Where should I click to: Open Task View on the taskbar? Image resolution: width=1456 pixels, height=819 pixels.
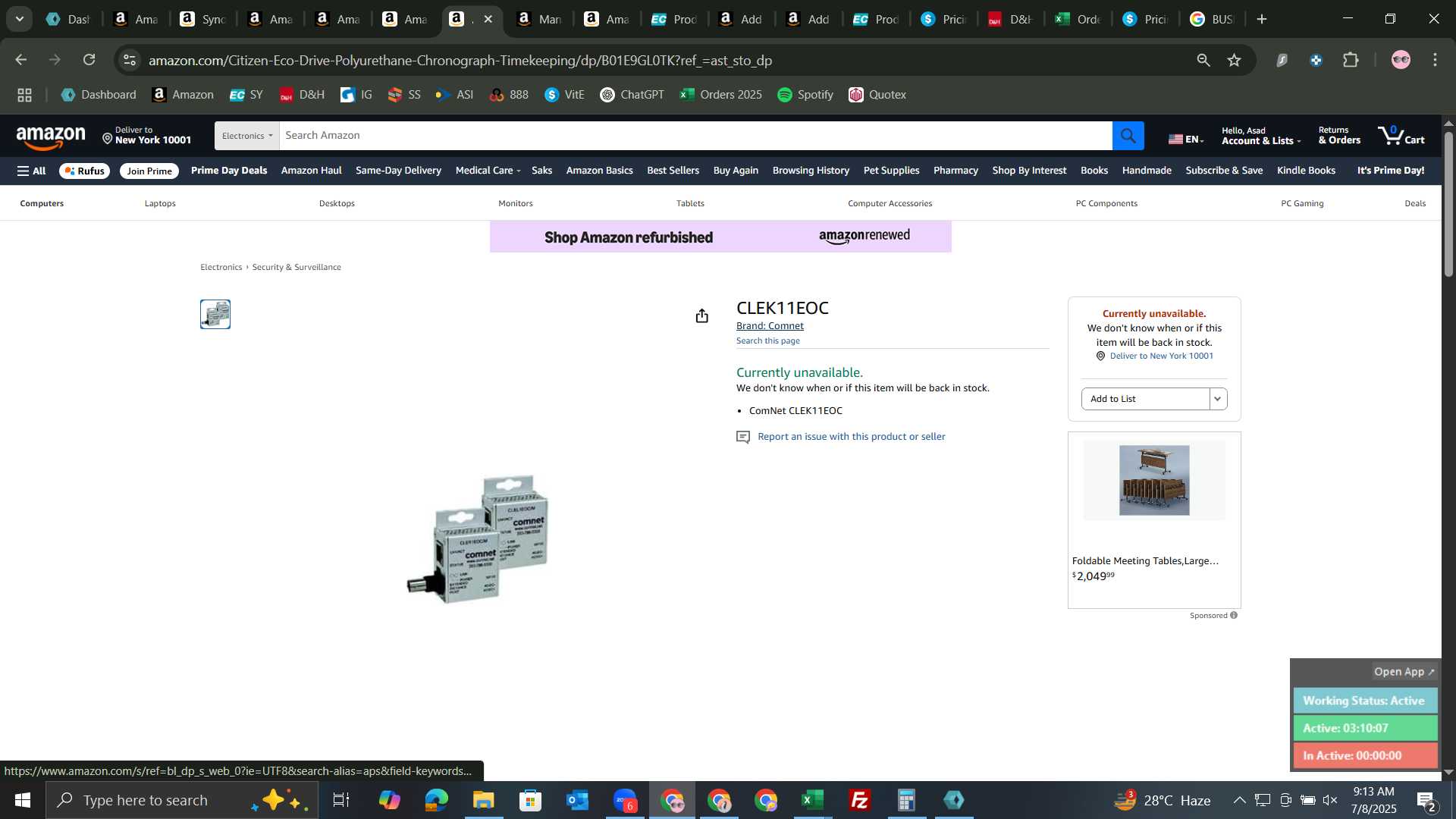pyautogui.click(x=341, y=800)
